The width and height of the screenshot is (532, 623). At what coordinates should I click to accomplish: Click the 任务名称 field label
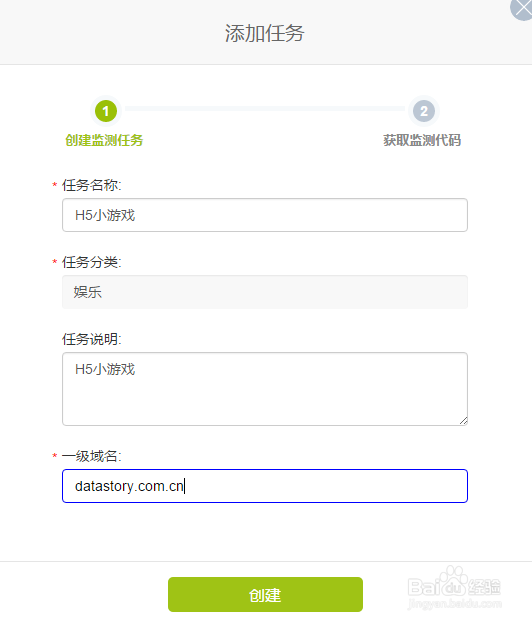coord(92,185)
